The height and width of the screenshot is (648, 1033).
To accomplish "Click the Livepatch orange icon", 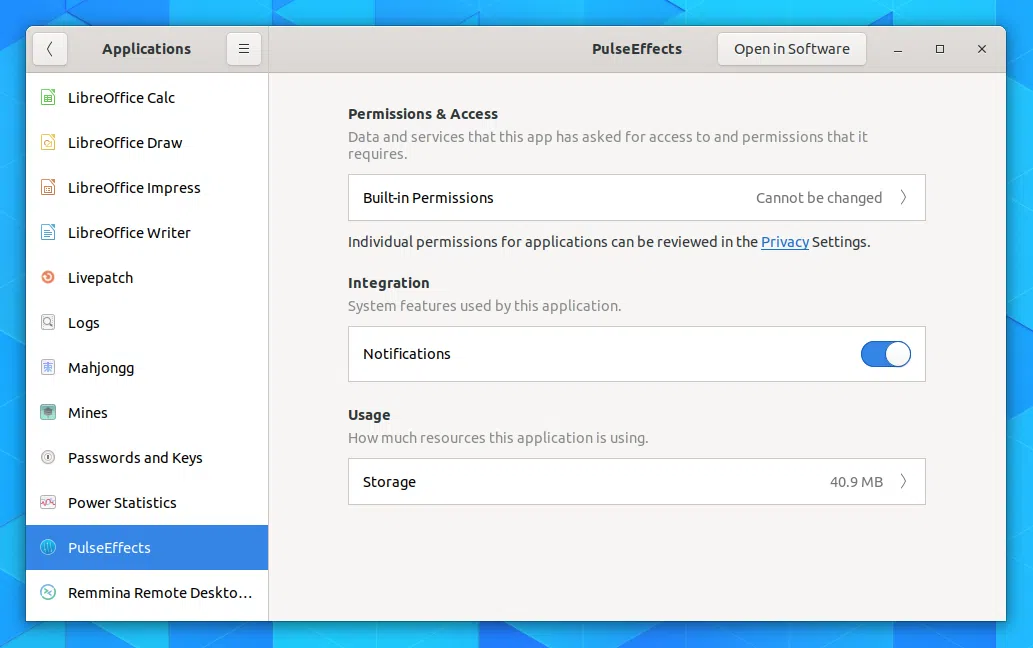I will [x=48, y=277].
